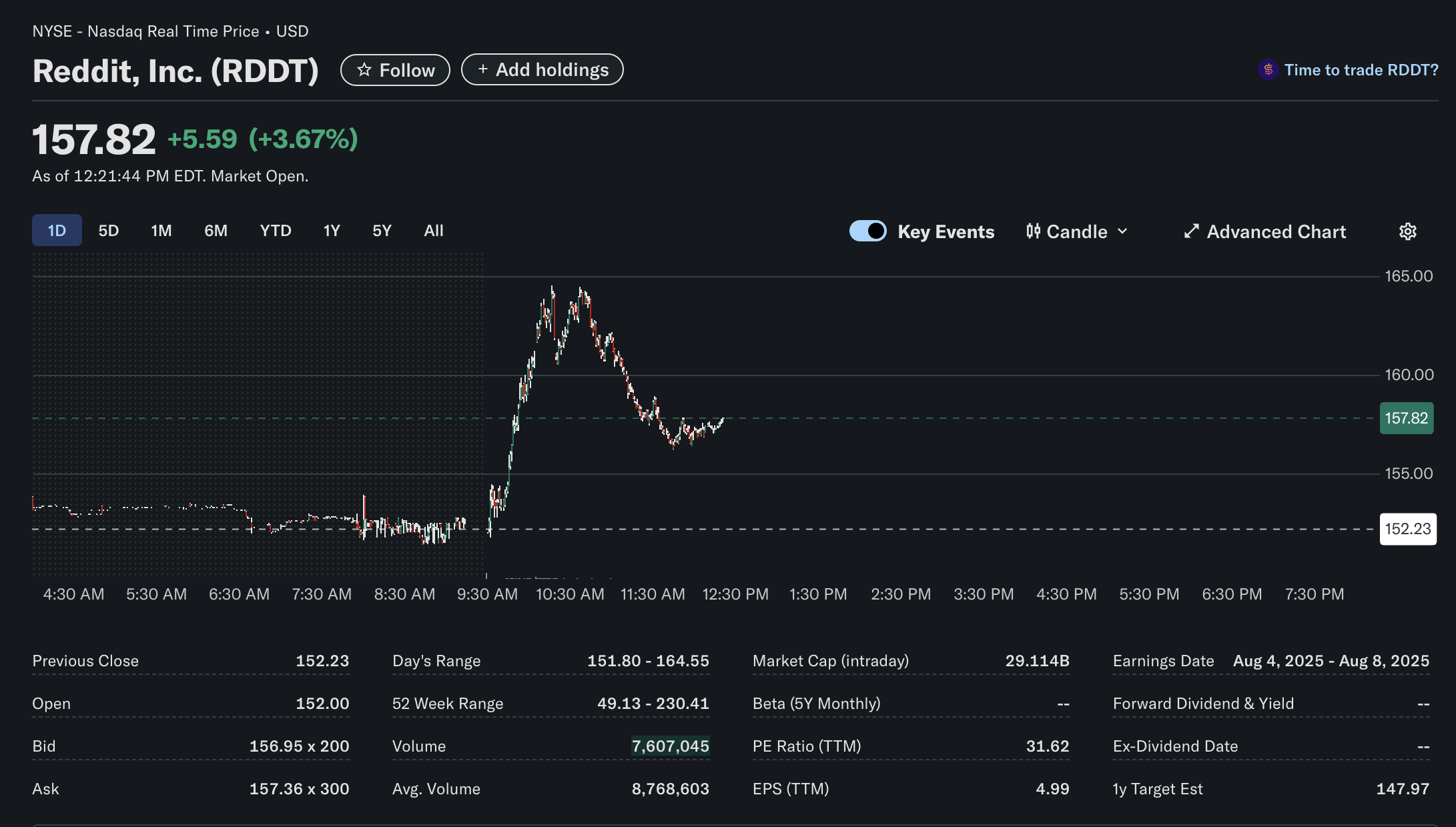The height and width of the screenshot is (827, 1456).
Task: Open the Advanced Chart view
Action: pos(1265,231)
